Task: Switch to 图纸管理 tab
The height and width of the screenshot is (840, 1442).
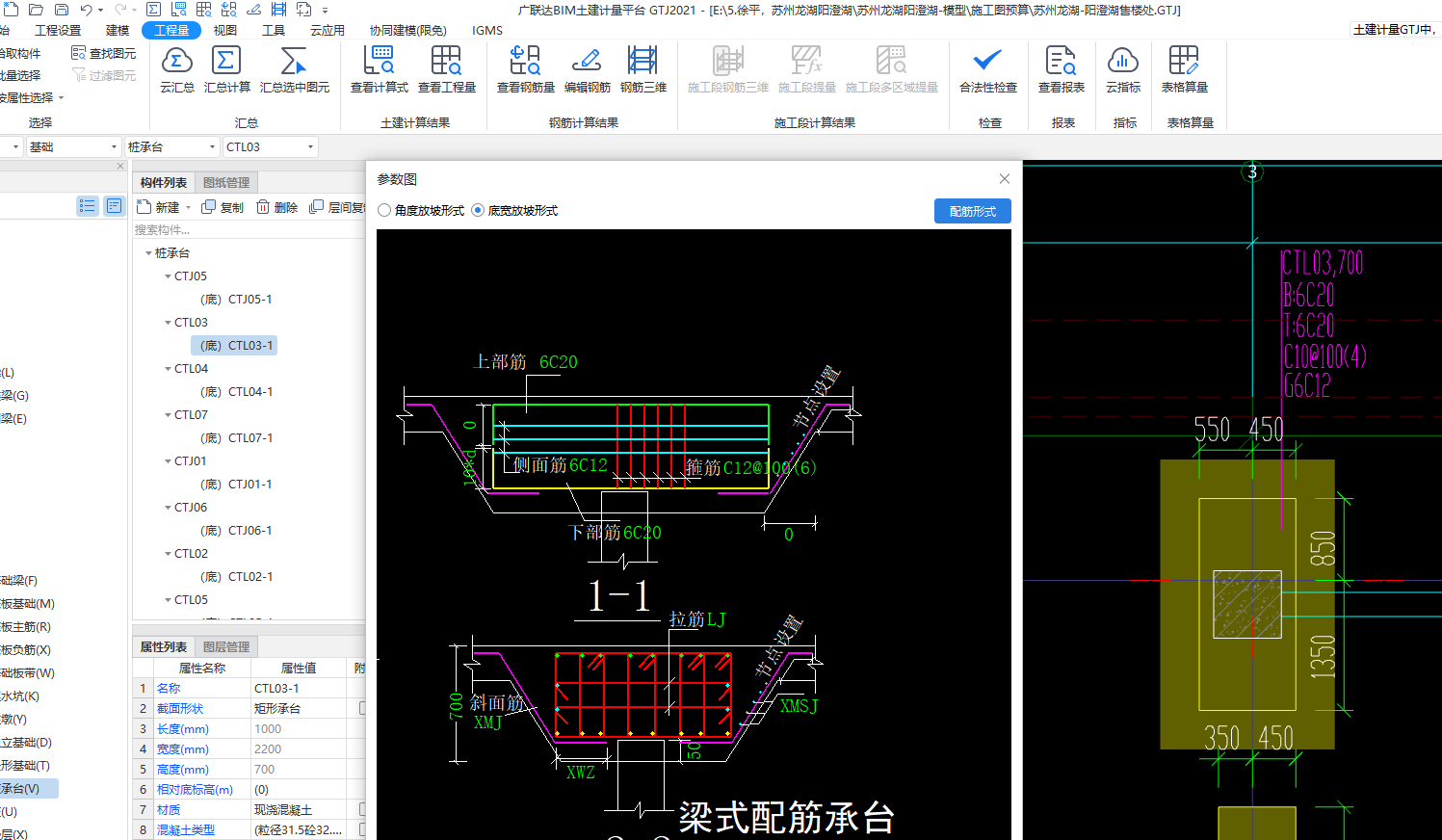Action: point(226,182)
